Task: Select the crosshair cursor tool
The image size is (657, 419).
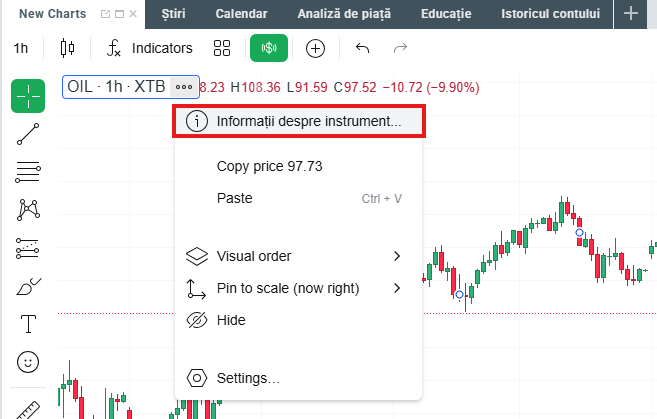Action: (x=29, y=95)
